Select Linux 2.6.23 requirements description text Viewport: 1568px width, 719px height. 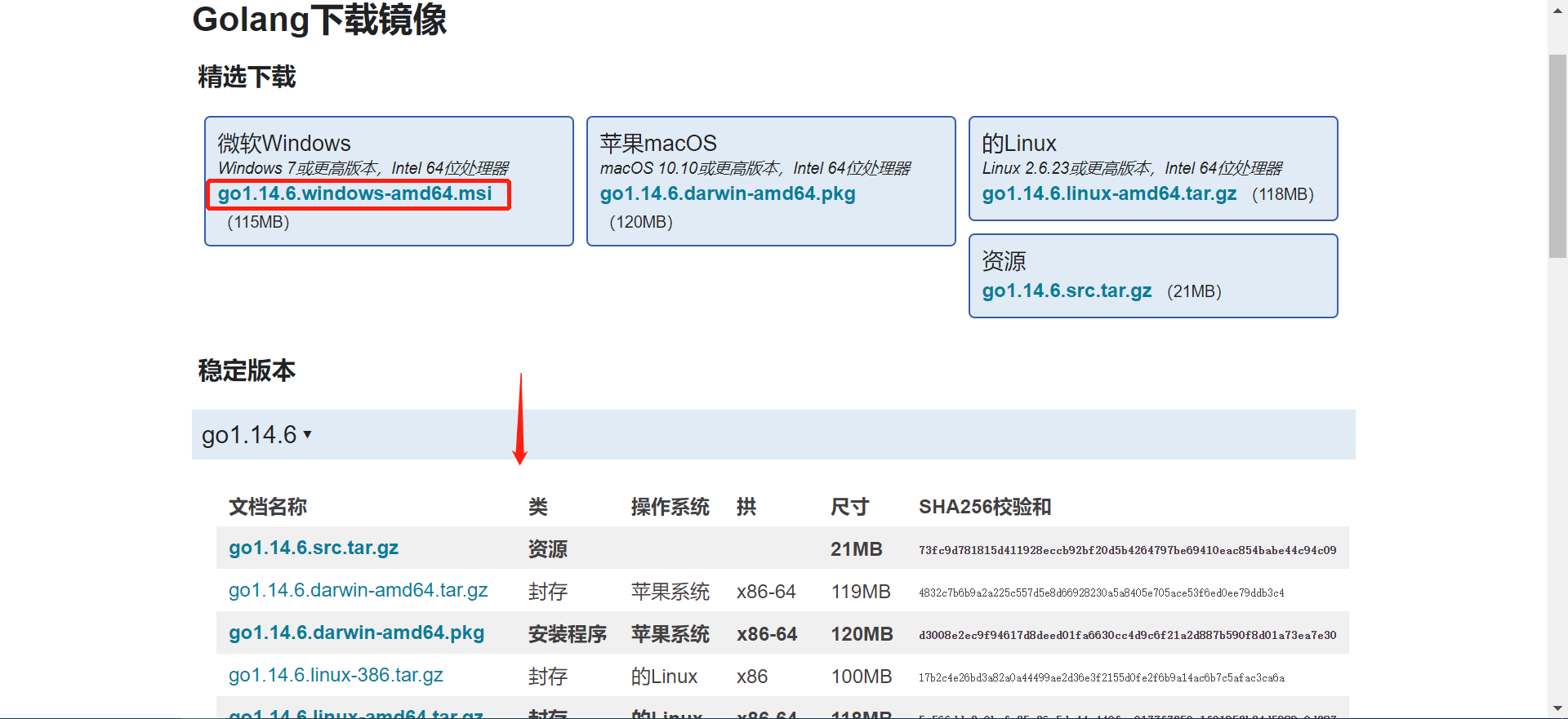pos(1133,168)
